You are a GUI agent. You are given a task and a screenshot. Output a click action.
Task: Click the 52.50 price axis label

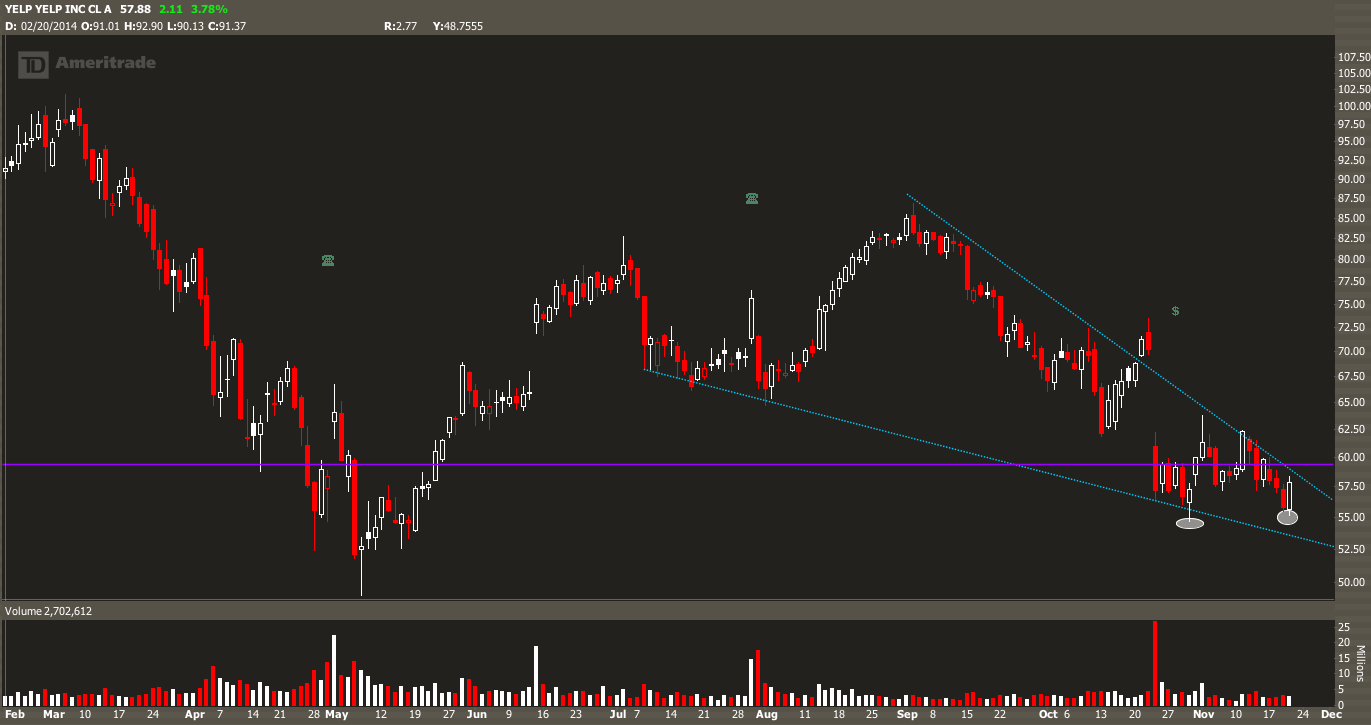[x=1353, y=549]
